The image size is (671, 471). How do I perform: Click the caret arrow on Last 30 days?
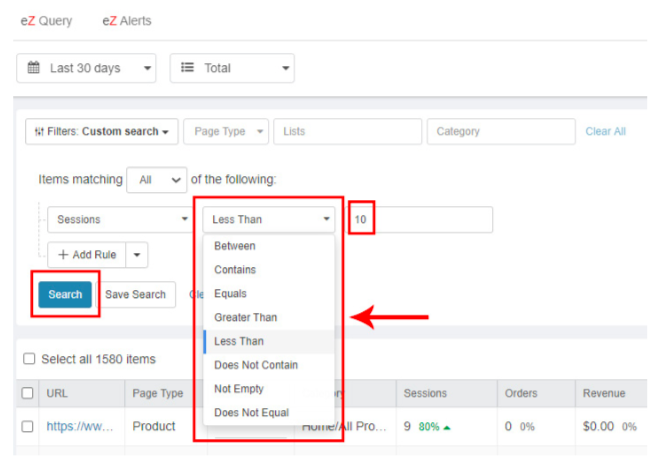pos(147,68)
